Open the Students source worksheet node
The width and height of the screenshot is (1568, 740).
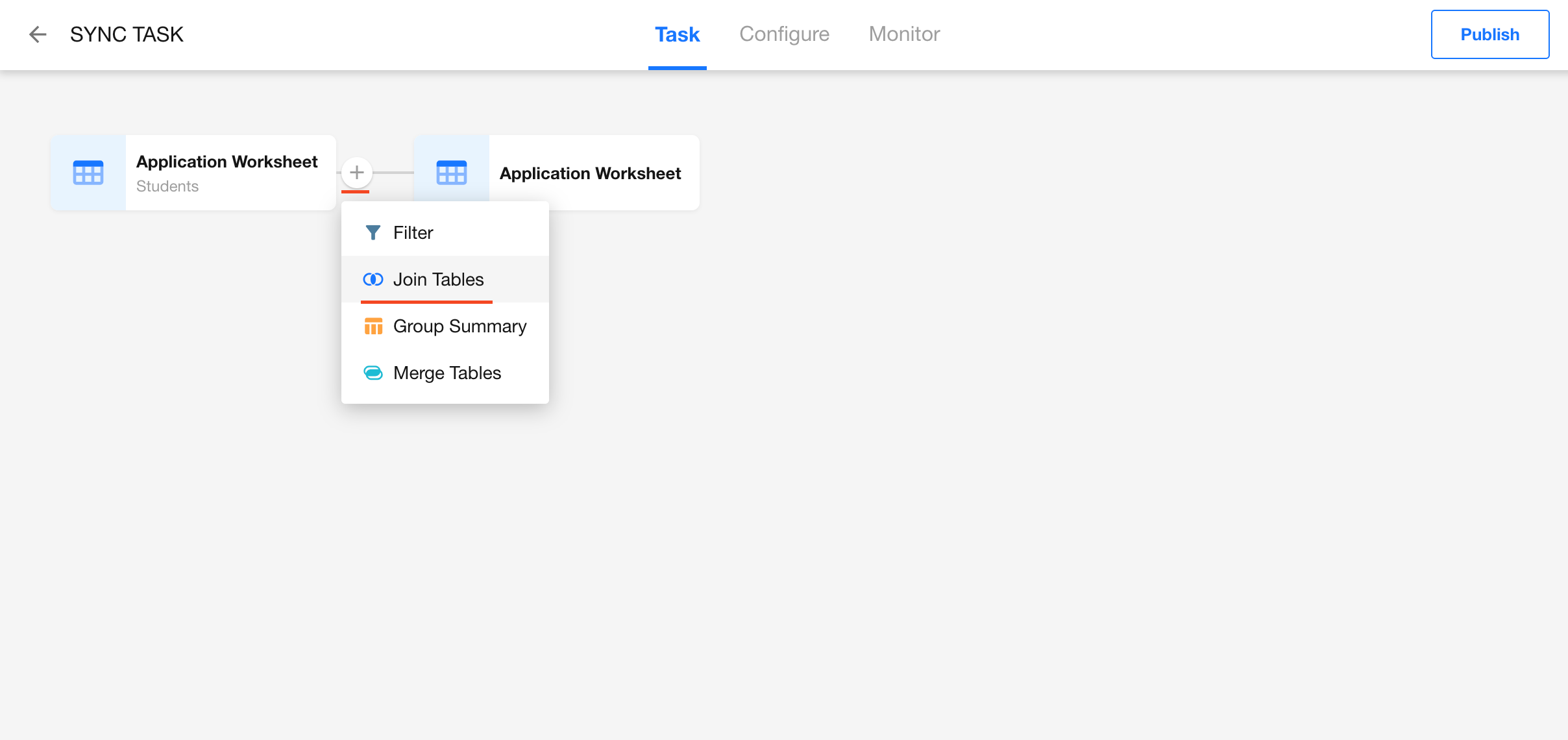point(227,173)
